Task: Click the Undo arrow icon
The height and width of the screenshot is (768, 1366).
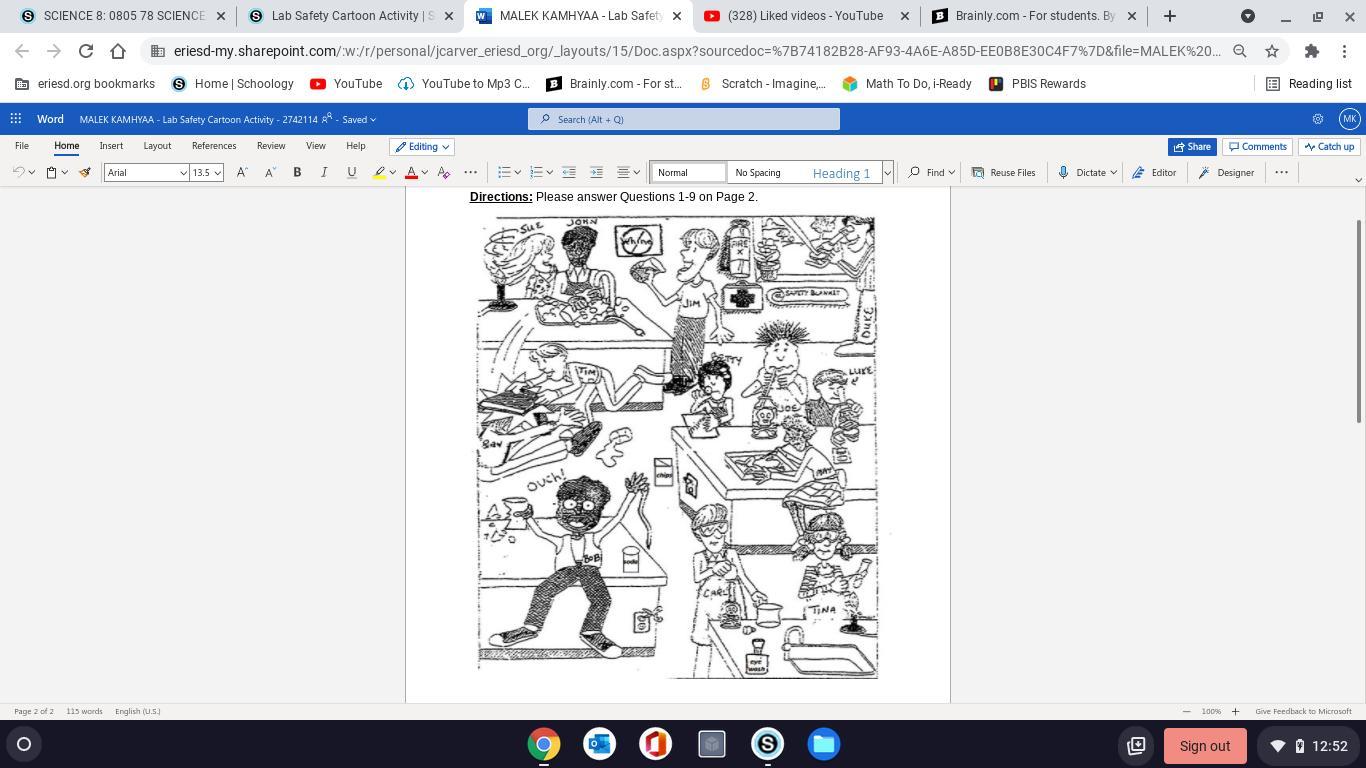Action: 18,173
